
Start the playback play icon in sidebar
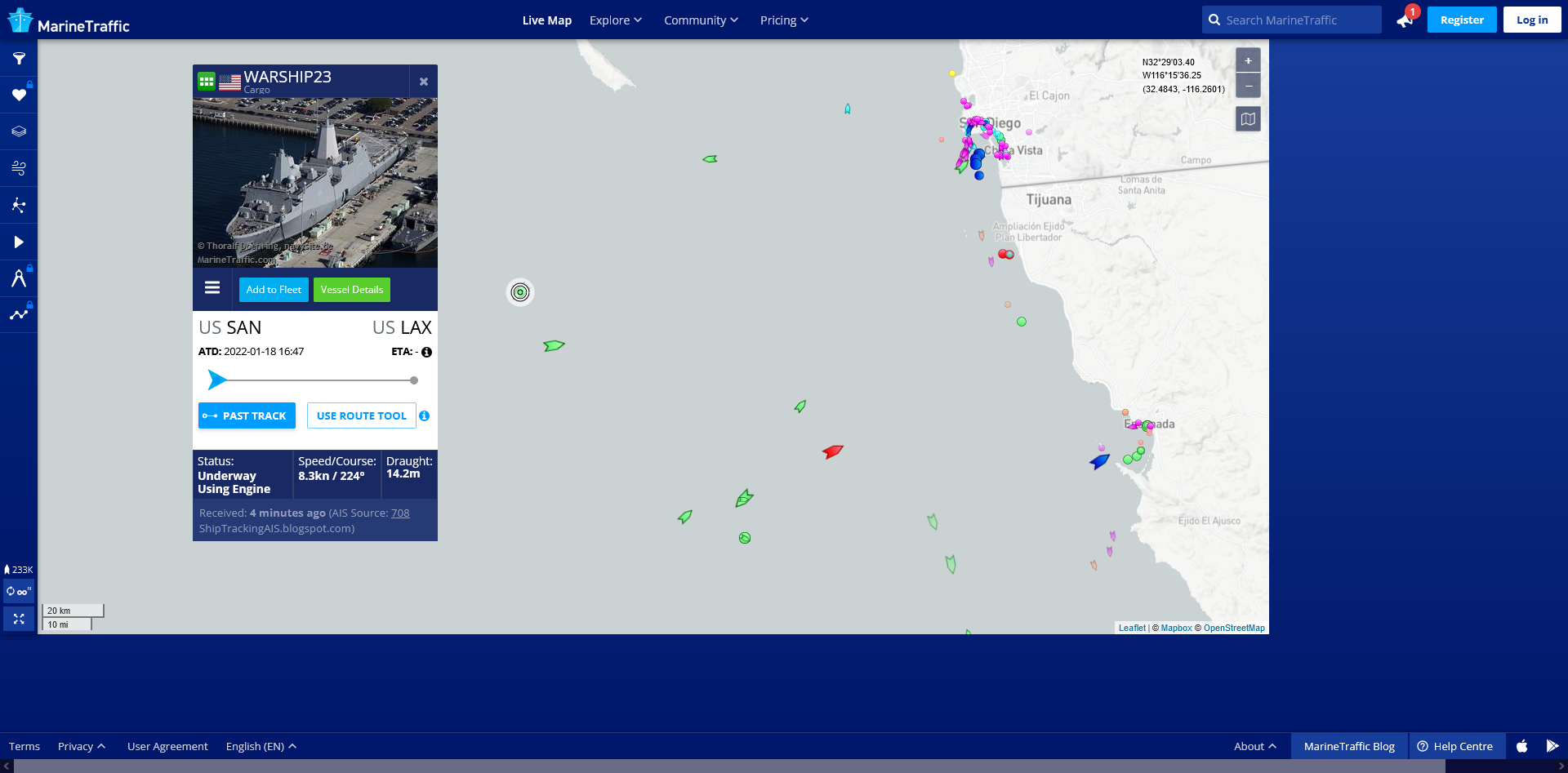click(19, 242)
